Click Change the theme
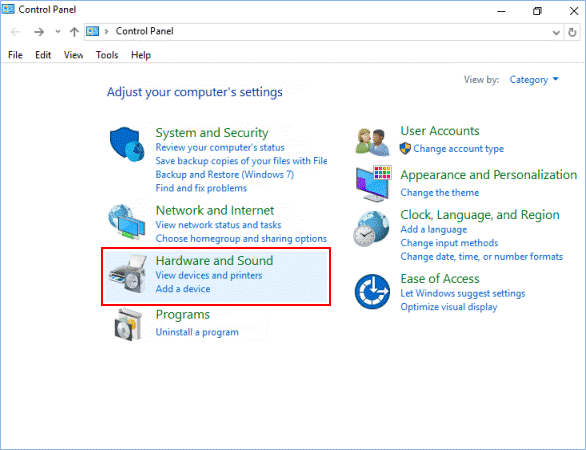Image resolution: width=586 pixels, height=450 pixels. point(440,192)
